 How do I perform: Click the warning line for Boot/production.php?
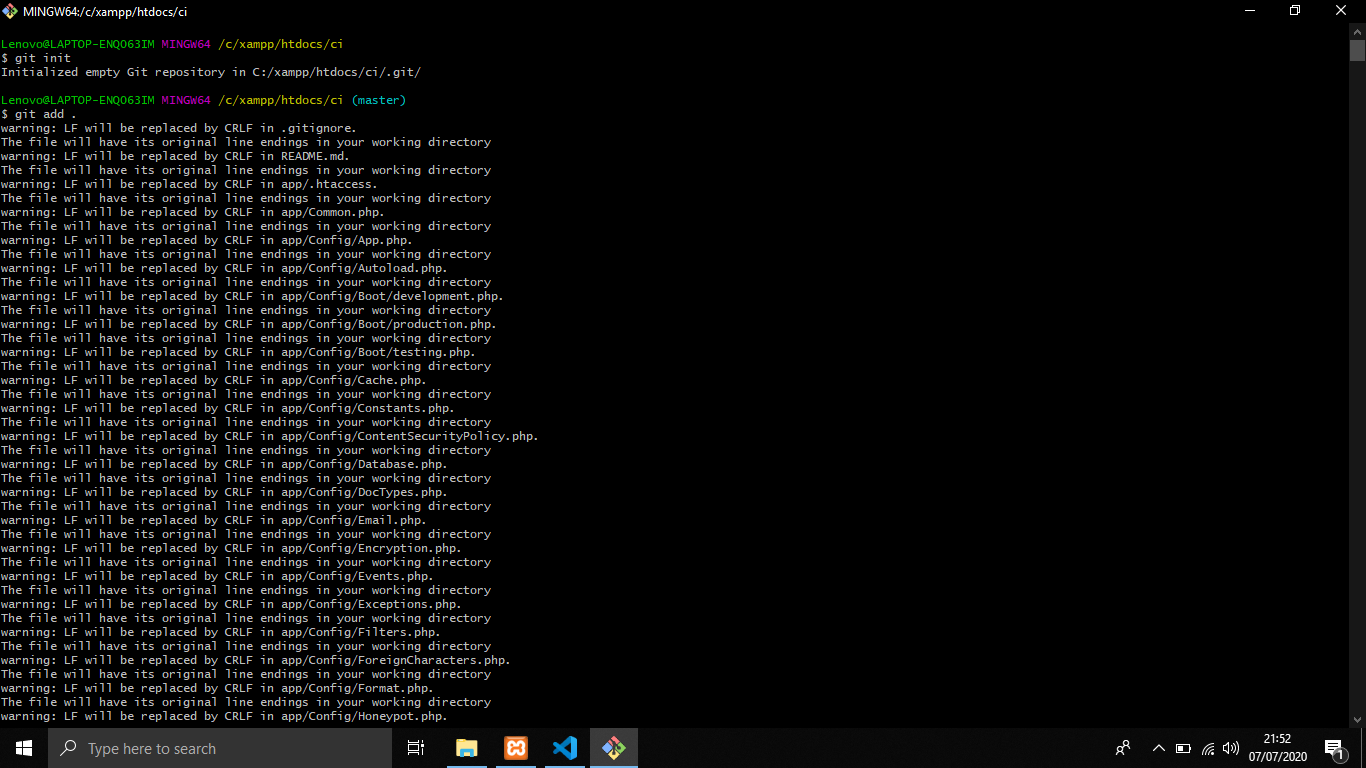[x=249, y=324]
